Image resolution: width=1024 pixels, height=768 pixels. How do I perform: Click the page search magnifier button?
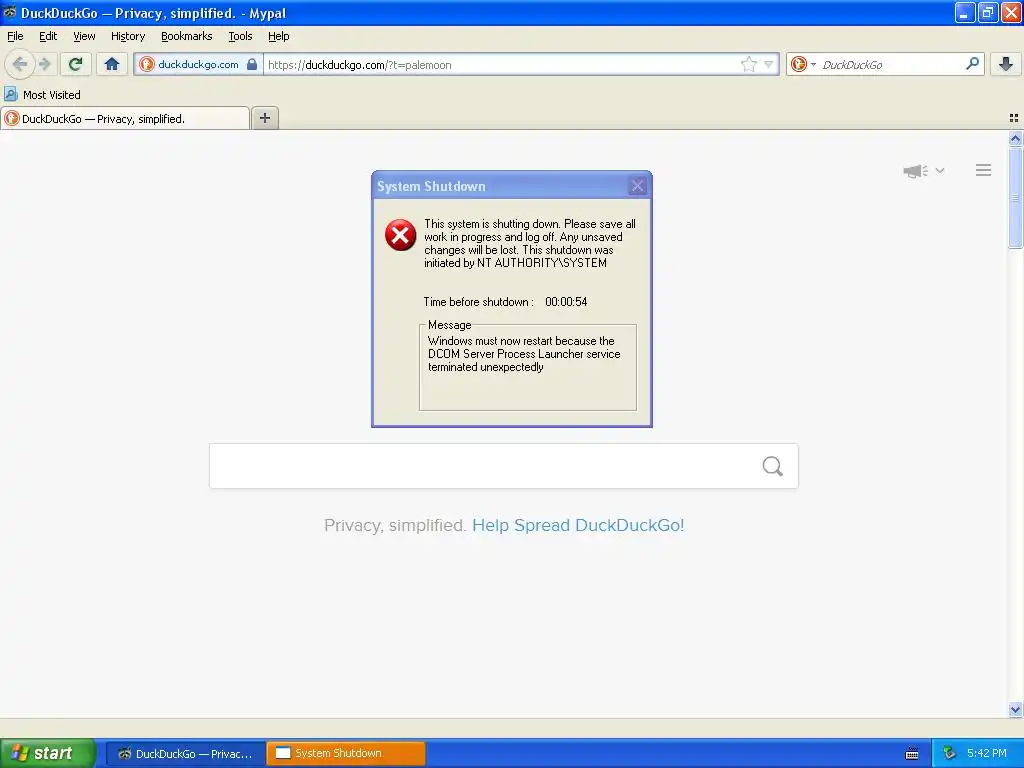pos(773,466)
